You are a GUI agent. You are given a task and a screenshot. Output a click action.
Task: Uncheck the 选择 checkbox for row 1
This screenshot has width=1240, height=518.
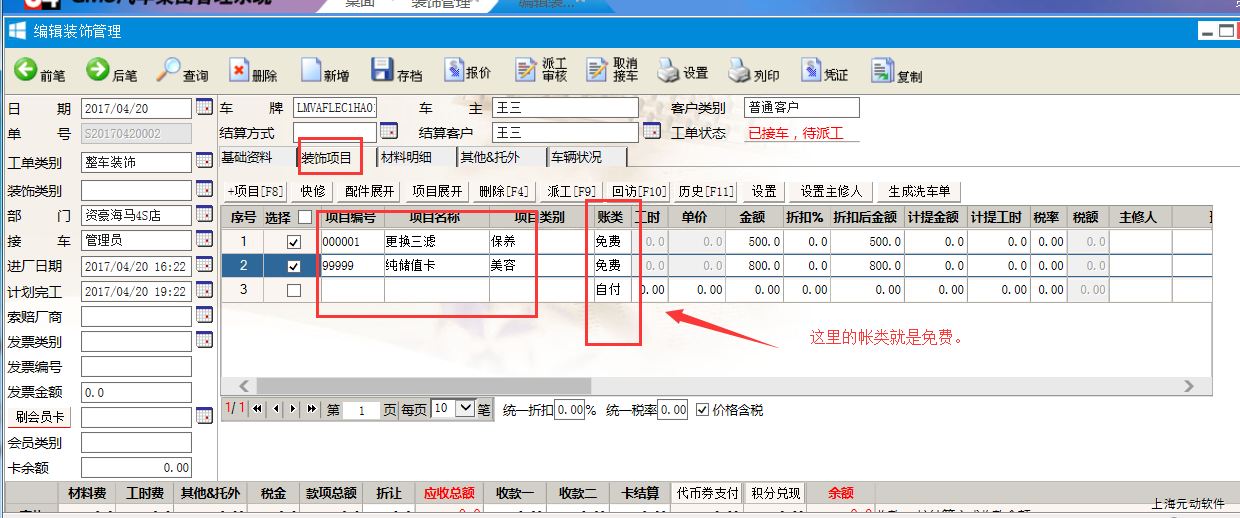click(293, 241)
